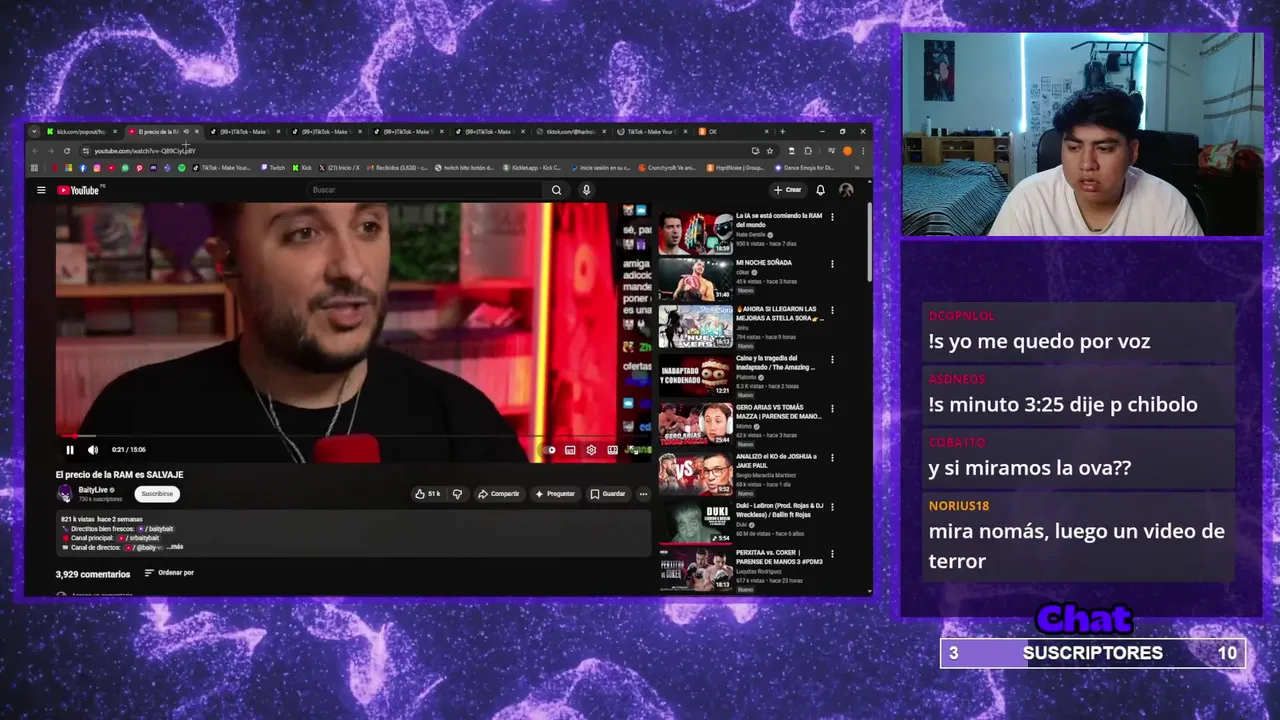Open the YouTube guide hamburger menu

point(41,190)
